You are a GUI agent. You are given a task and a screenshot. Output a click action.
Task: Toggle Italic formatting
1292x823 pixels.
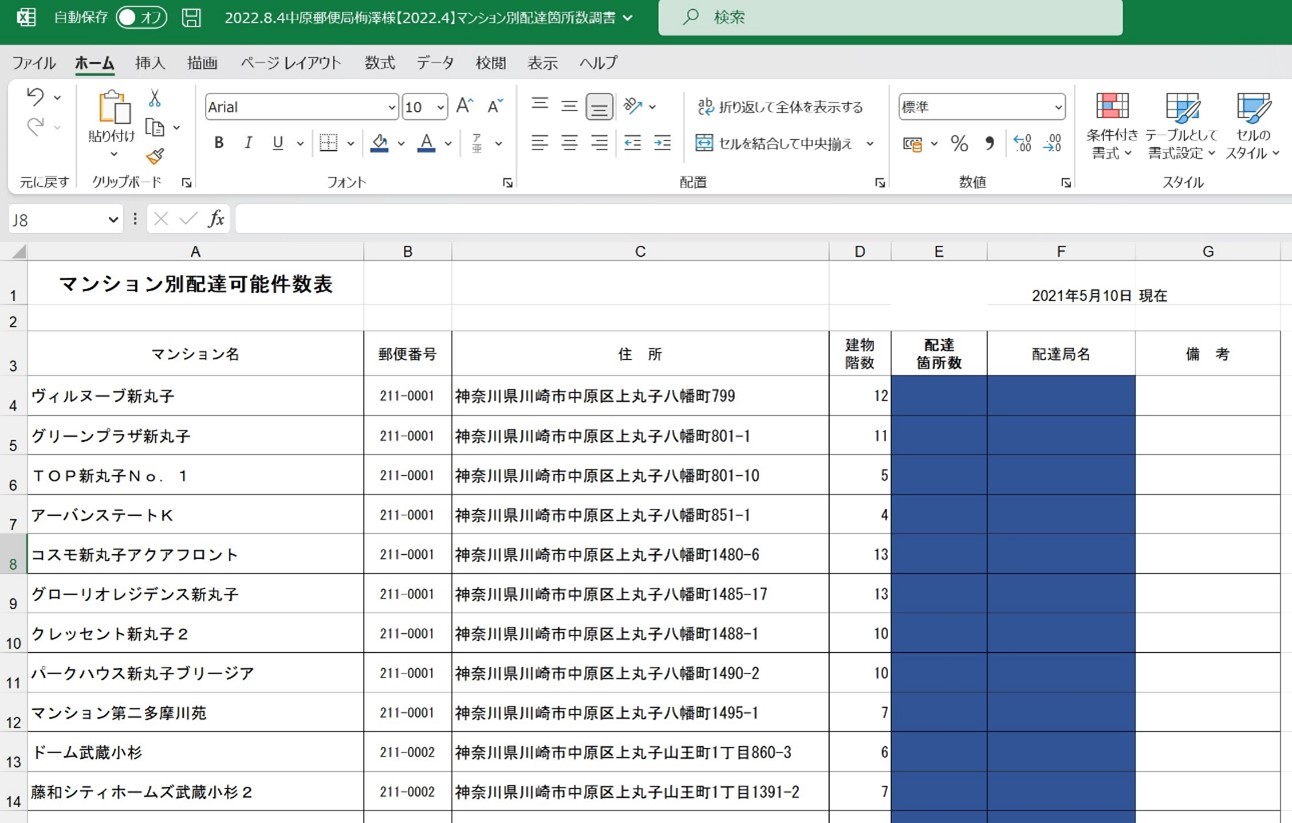(x=248, y=143)
